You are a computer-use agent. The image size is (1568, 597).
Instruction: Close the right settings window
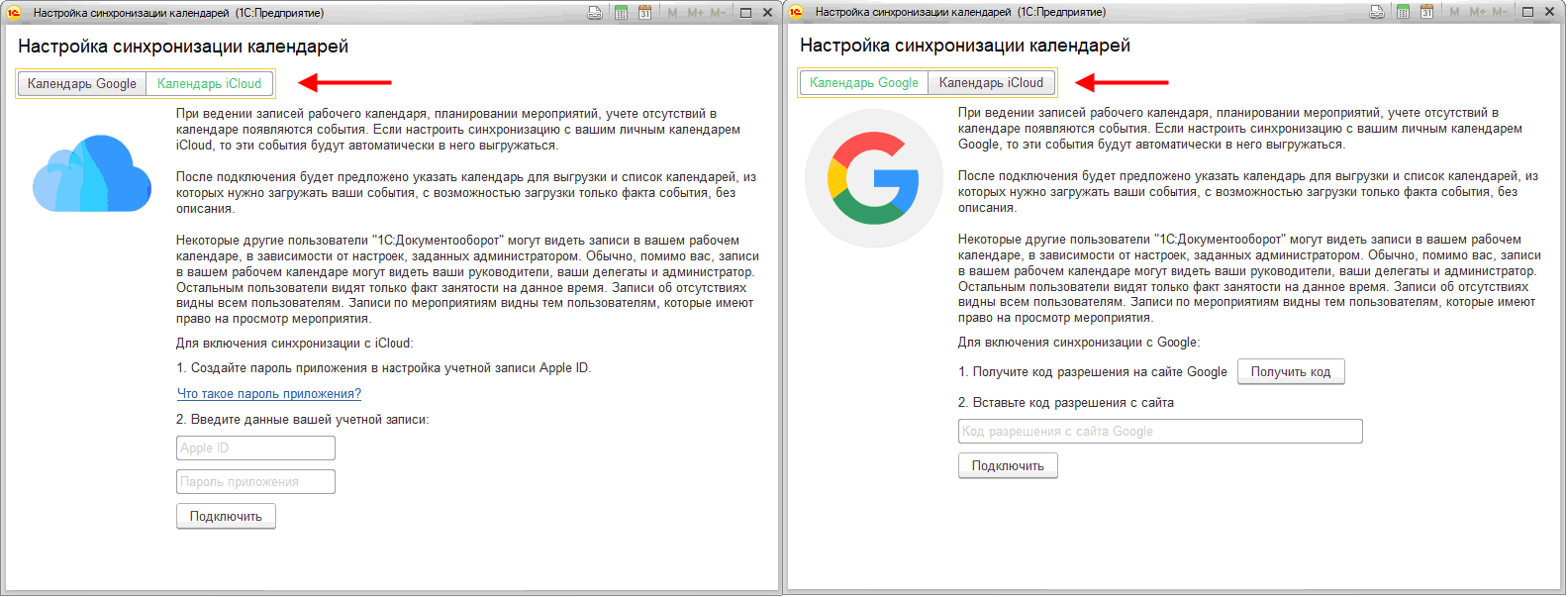[1549, 12]
